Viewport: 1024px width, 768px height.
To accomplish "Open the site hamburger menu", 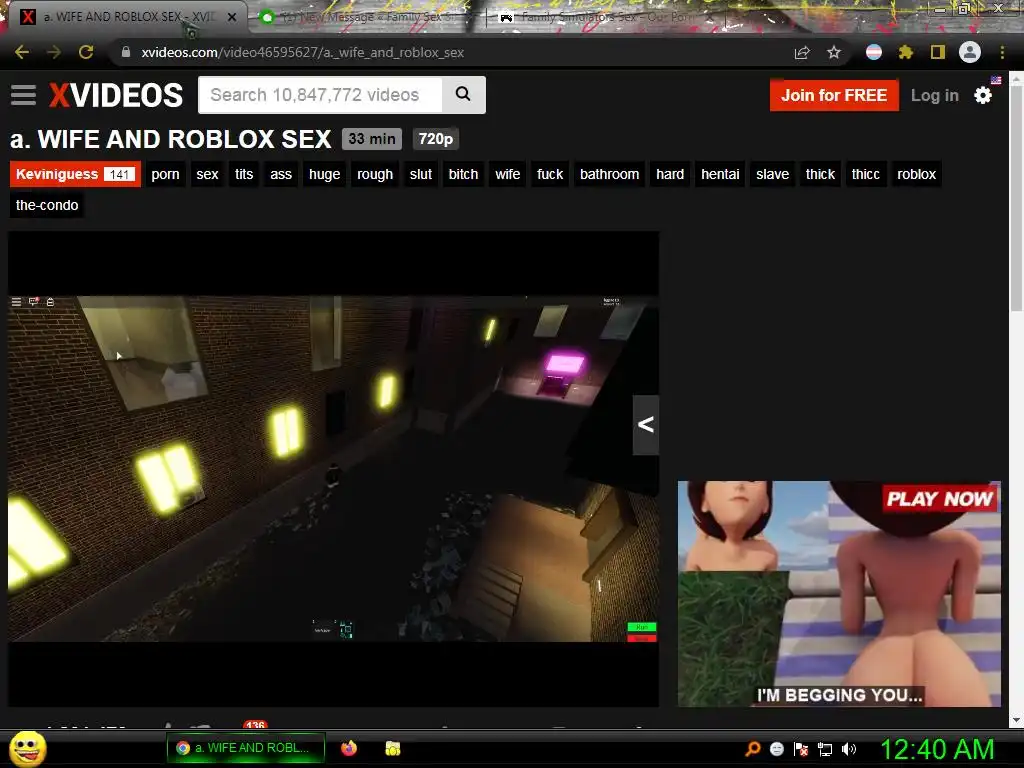I will click(x=24, y=95).
